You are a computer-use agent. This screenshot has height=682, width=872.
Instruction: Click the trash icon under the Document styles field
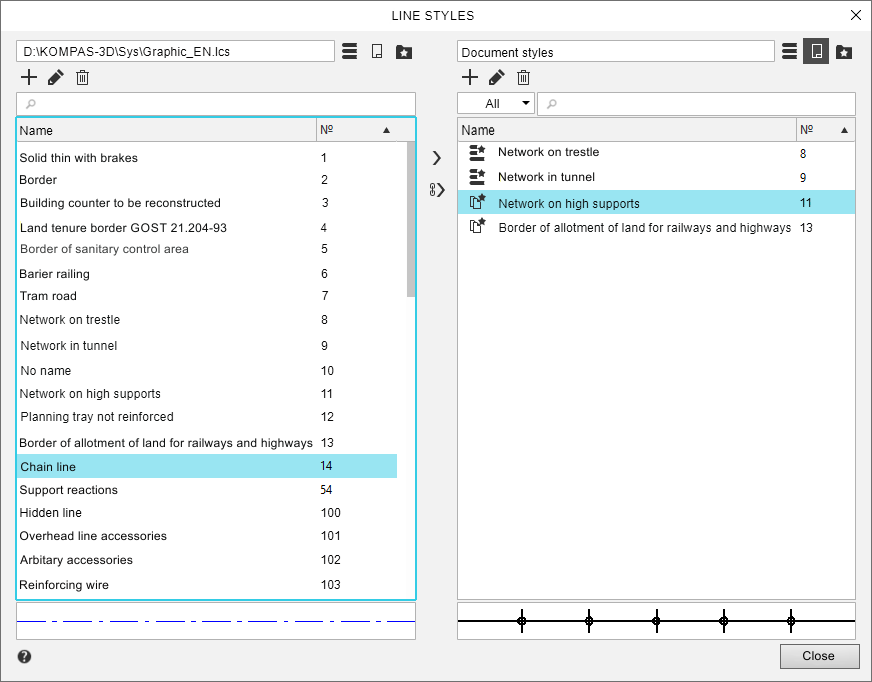point(523,77)
